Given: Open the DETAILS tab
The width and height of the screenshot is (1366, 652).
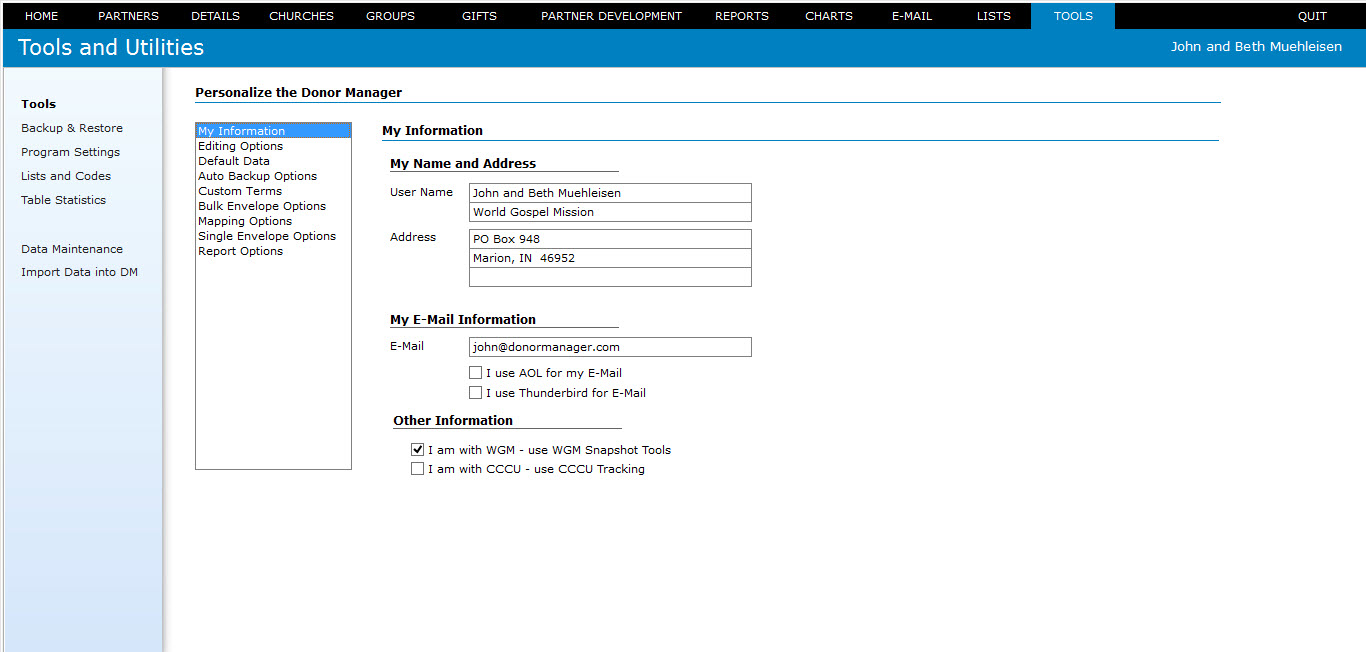Looking at the screenshot, I should click(215, 16).
